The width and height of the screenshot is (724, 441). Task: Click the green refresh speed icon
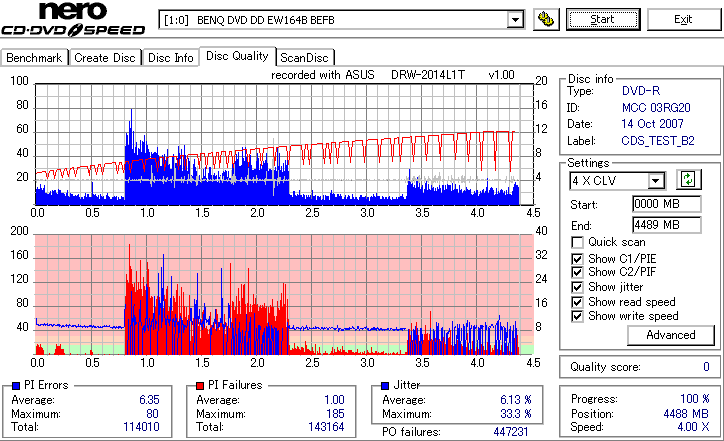688,179
